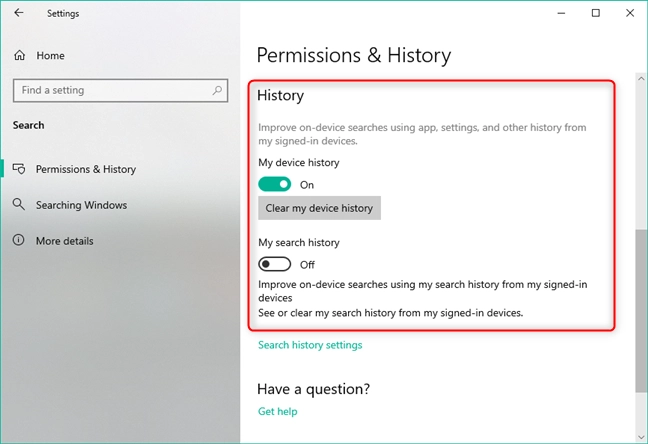This screenshot has width=648, height=444.
Task: Go to Home in sidebar
Action: (x=50, y=55)
